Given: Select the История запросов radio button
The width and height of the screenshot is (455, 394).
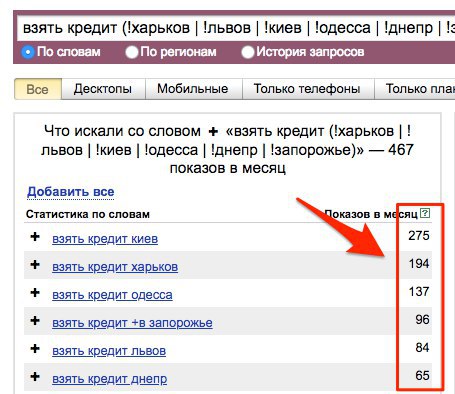Looking at the screenshot, I should coord(248,52).
